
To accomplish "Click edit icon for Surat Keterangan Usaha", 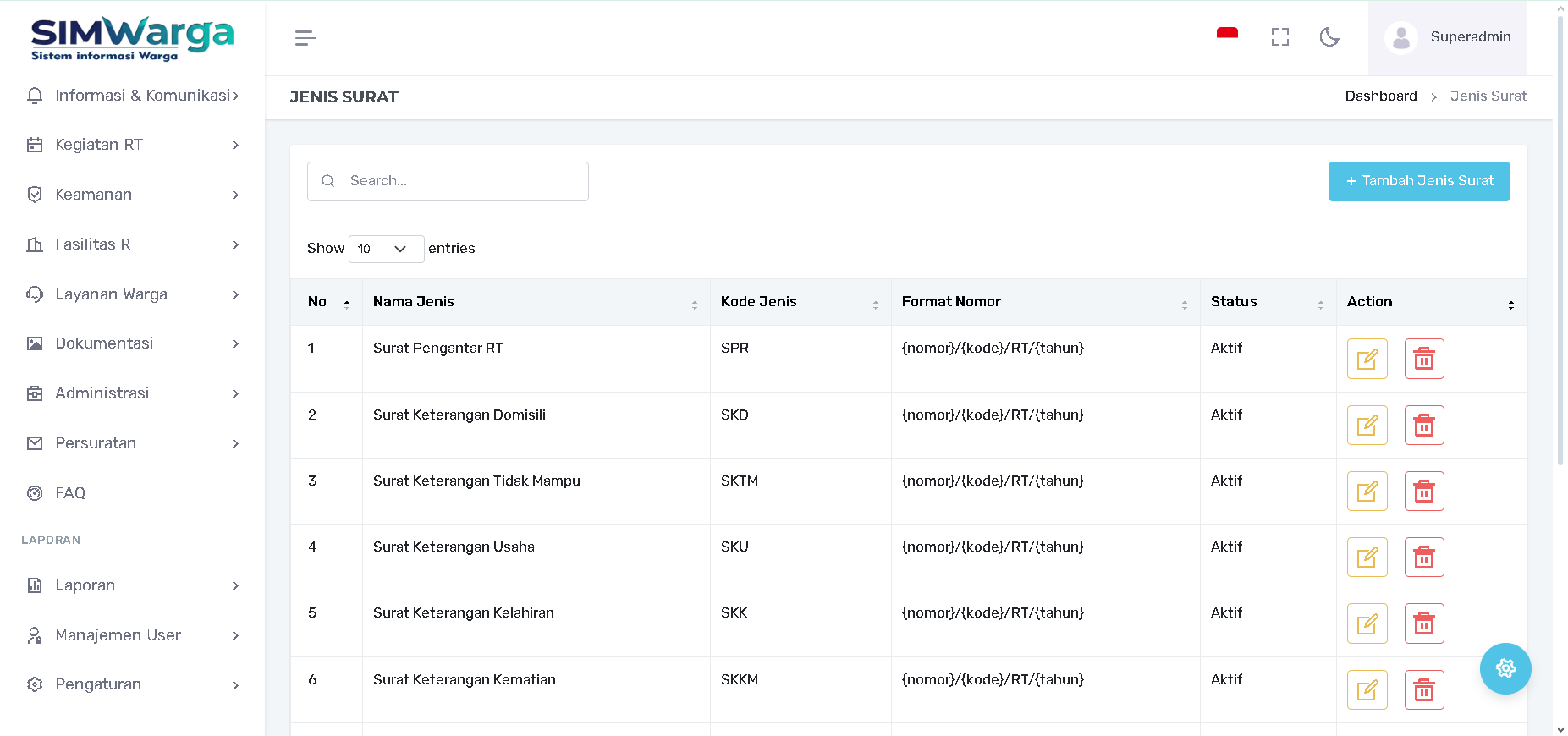I will (1367, 557).
